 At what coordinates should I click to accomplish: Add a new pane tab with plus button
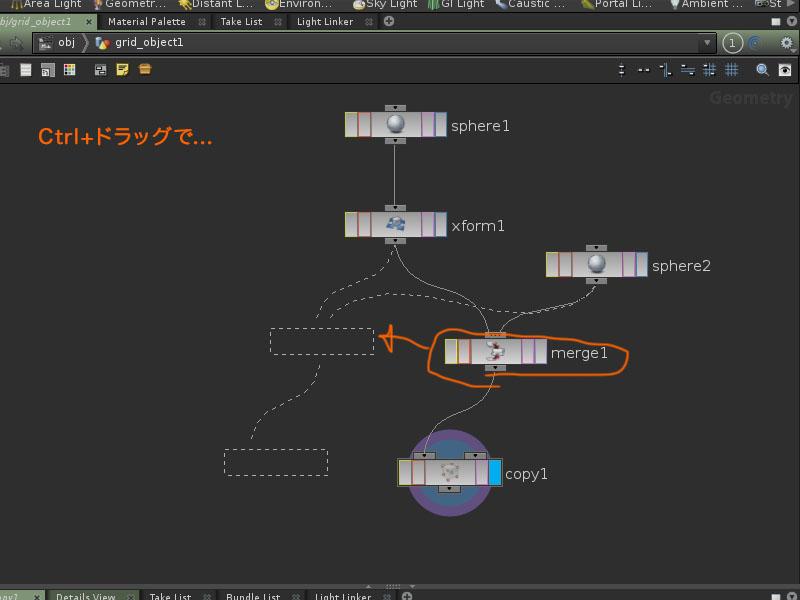(x=389, y=21)
